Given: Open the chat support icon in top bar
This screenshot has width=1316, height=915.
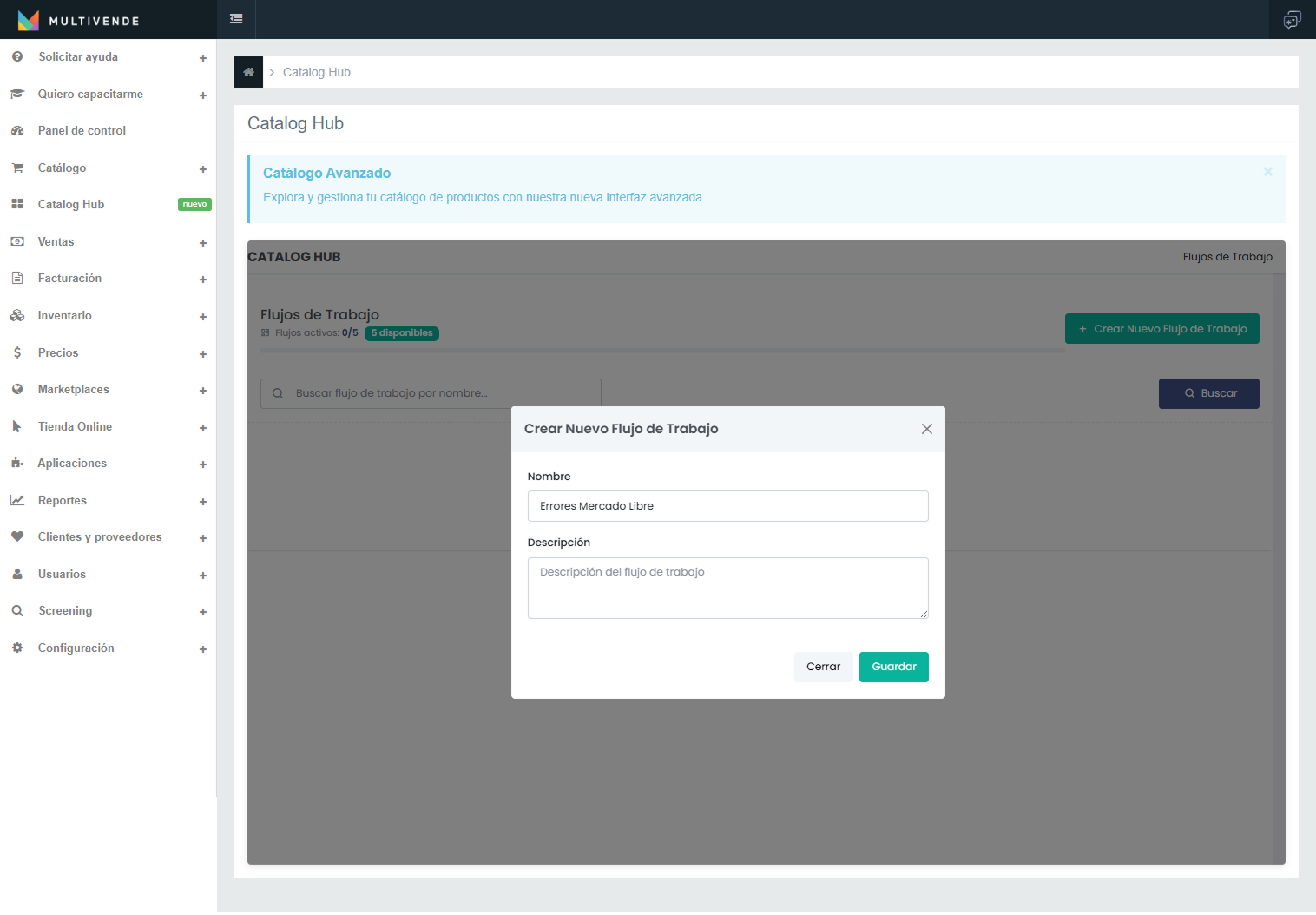Looking at the screenshot, I should (1292, 20).
